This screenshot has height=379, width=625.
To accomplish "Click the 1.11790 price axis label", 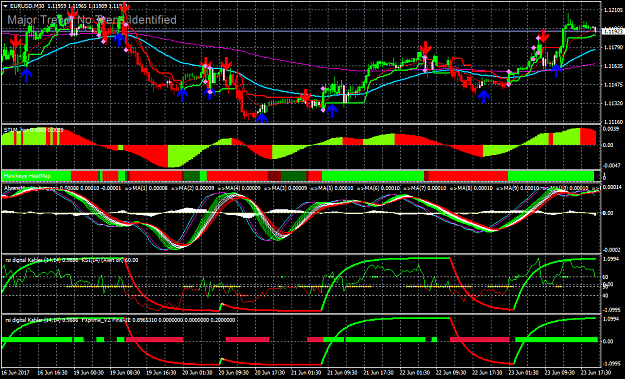I will tap(613, 47).
